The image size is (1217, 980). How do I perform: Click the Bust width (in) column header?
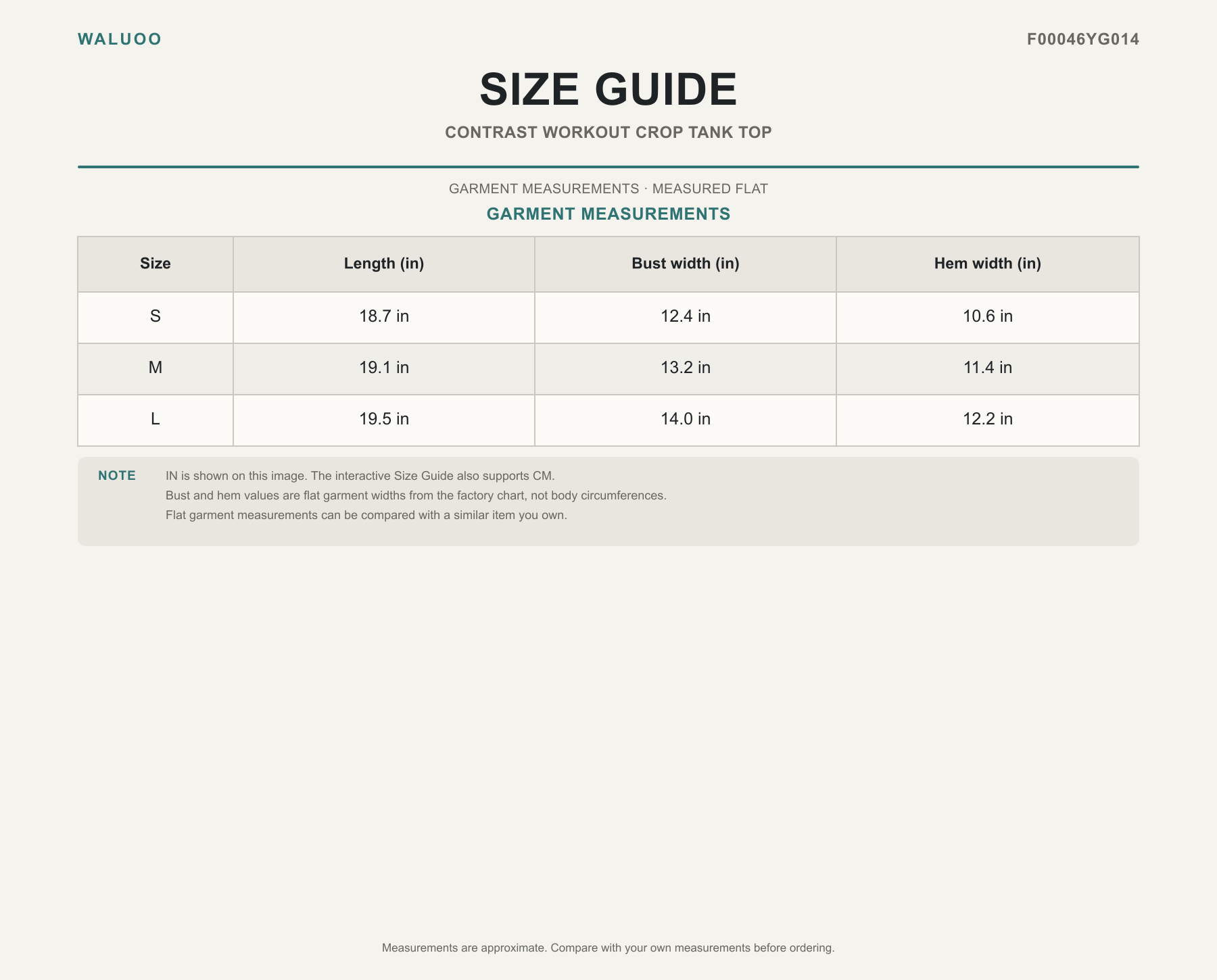point(686,264)
